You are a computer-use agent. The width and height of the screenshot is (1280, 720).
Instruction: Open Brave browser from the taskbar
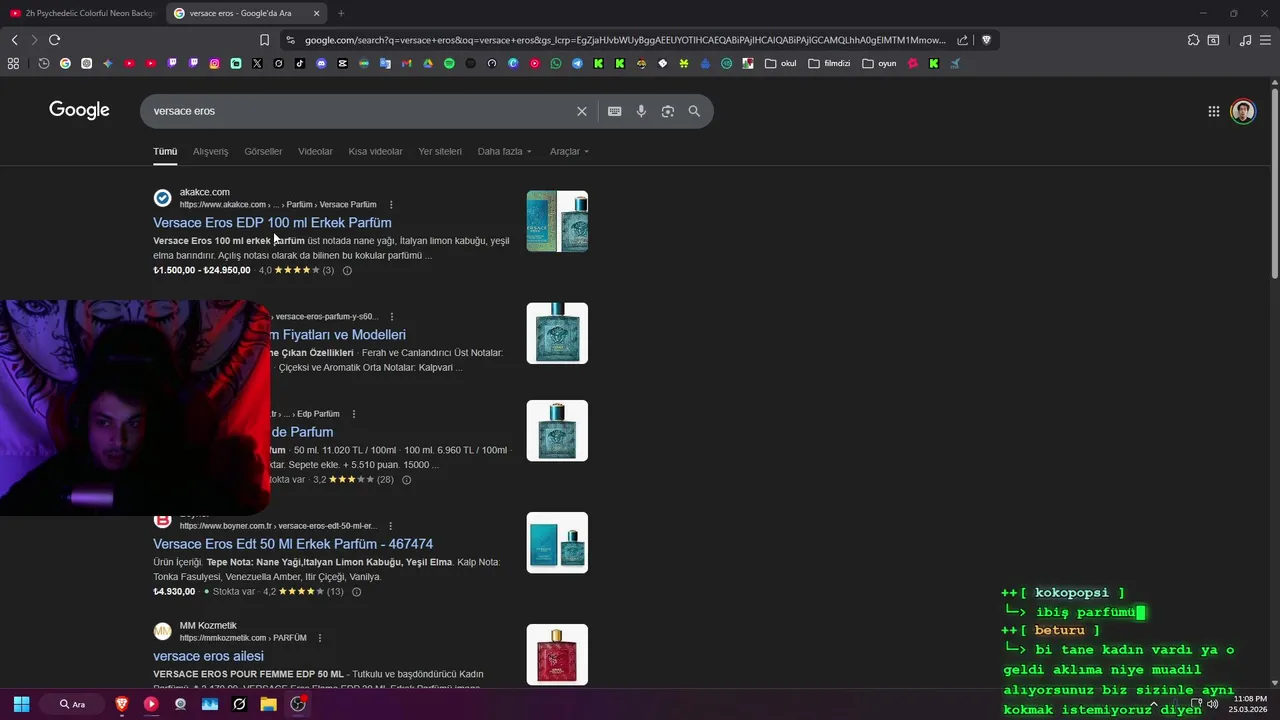point(122,704)
